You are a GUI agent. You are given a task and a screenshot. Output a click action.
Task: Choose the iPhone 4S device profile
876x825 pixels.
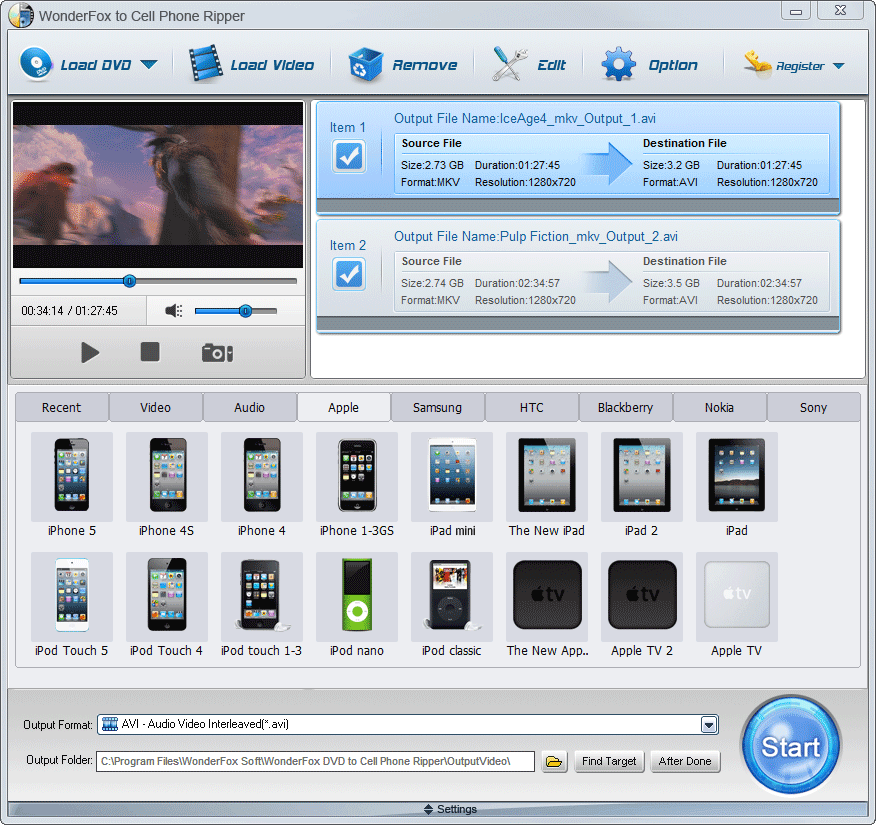pos(166,485)
